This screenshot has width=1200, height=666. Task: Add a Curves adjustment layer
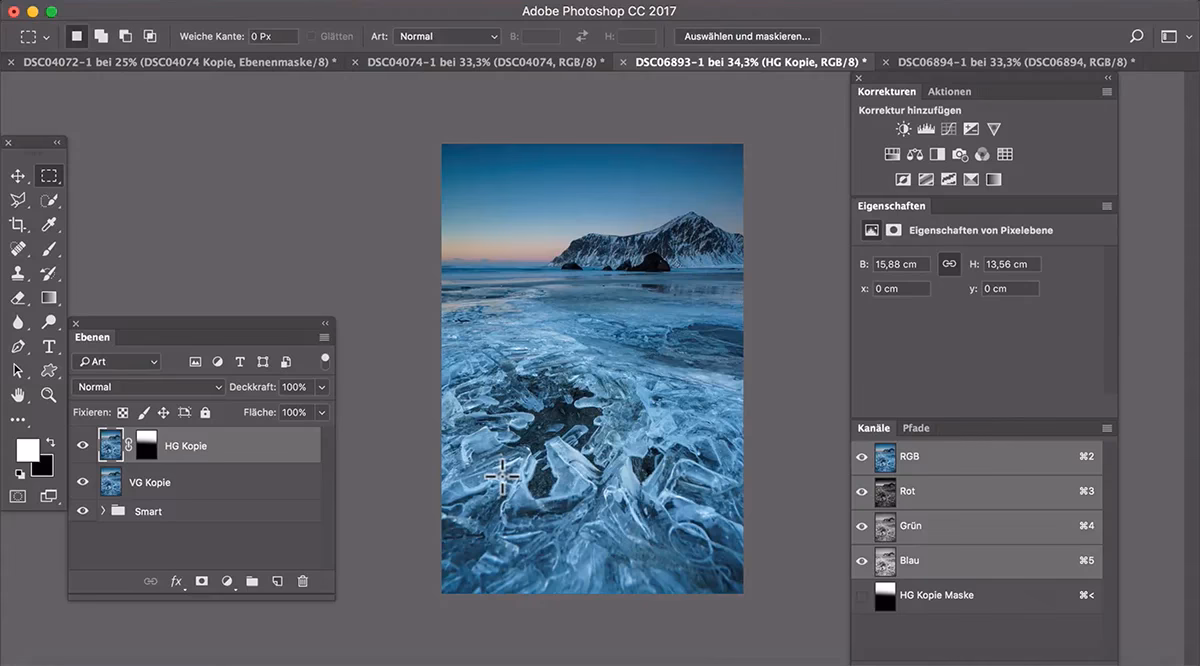(948, 128)
